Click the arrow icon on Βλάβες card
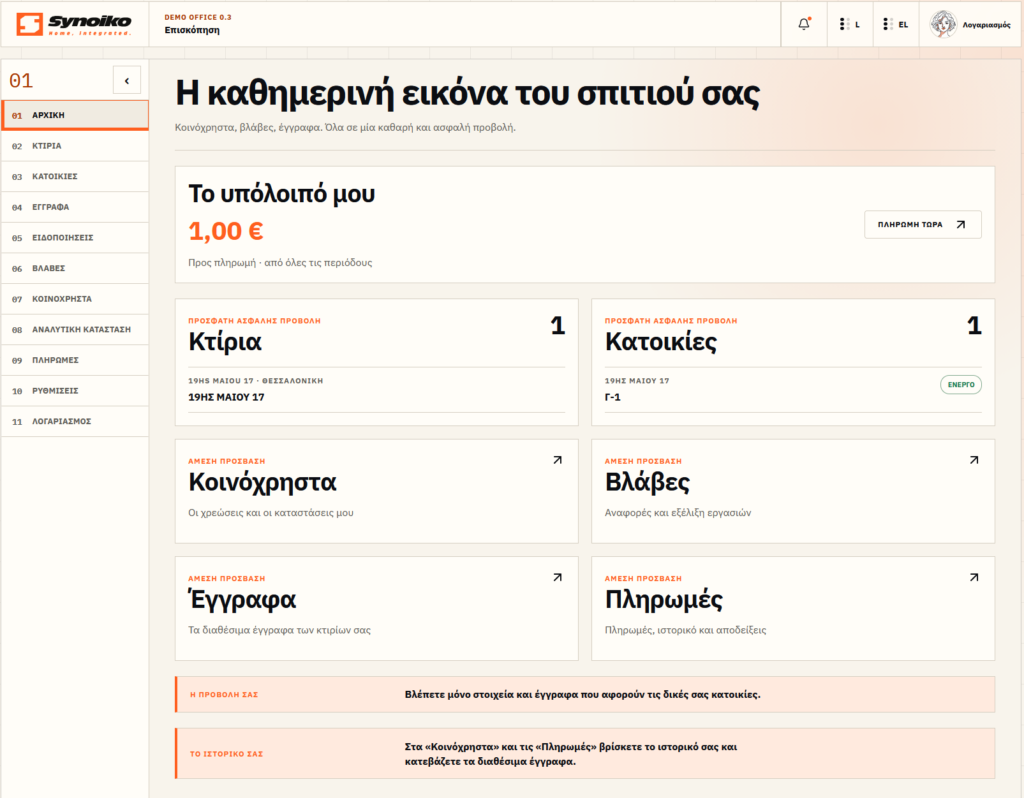Screen dimensions: 1024x798 click(974, 460)
